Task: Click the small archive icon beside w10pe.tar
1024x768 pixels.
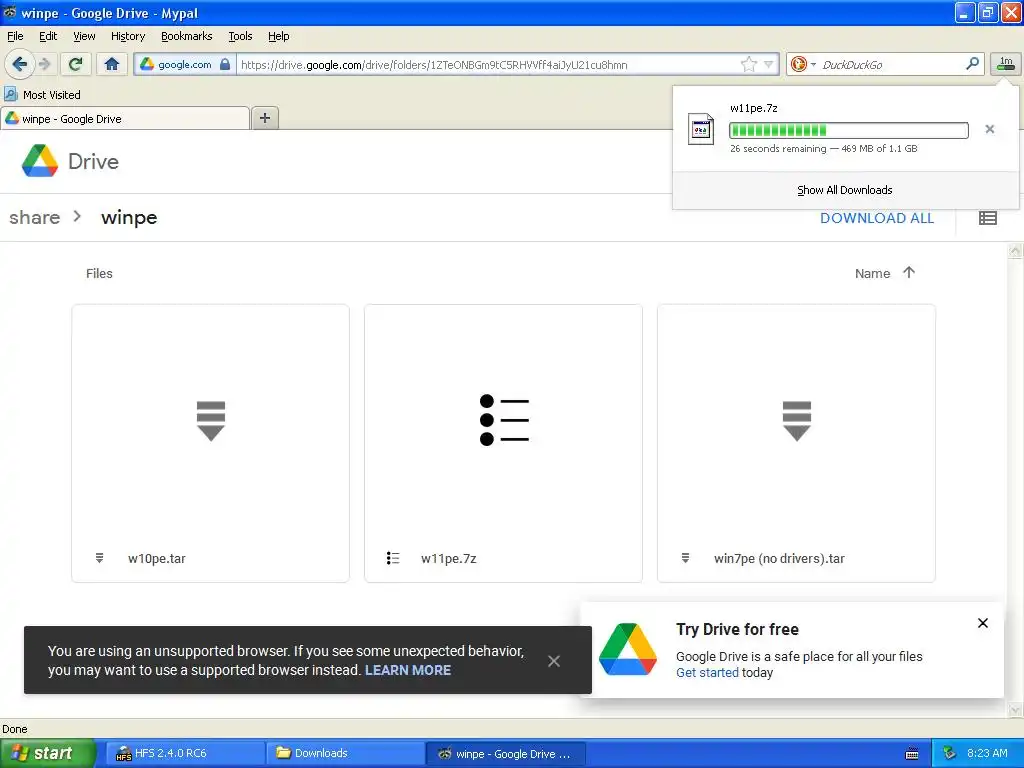Action: pos(99,558)
